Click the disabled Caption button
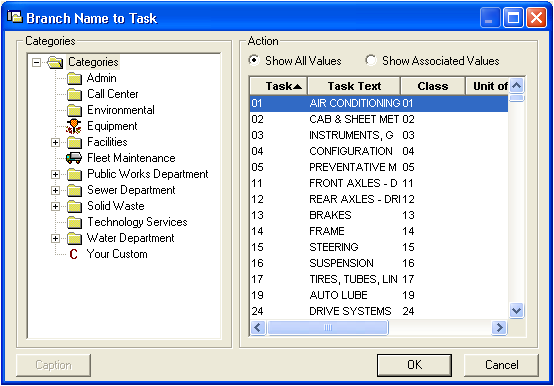The image size is (554, 386). (53, 365)
